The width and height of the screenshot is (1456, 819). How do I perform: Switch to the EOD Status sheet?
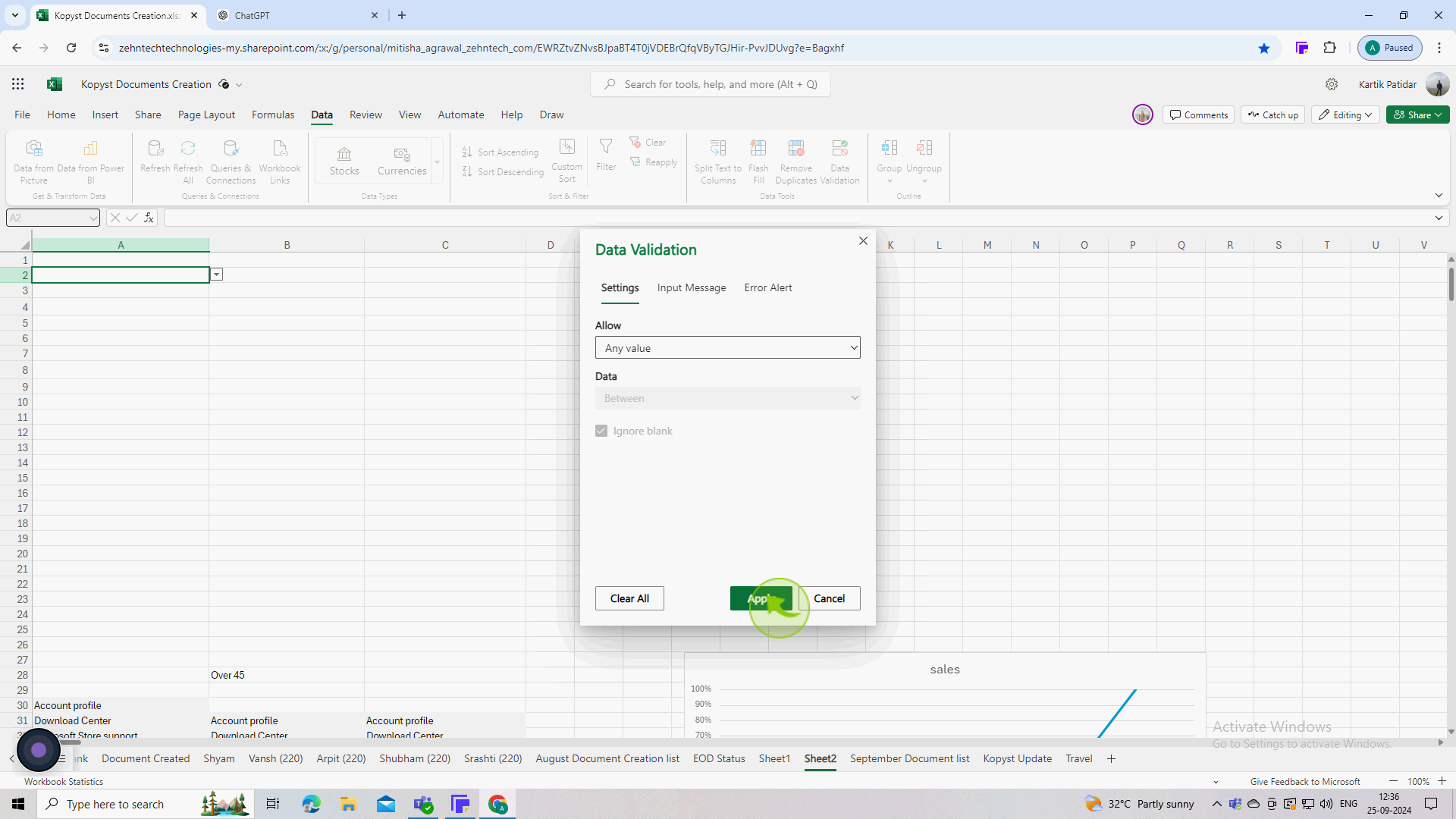click(x=719, y=758)
